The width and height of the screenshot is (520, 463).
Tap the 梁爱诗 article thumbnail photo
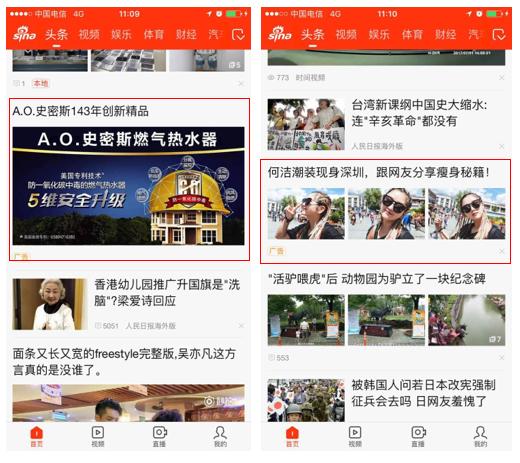50,304
